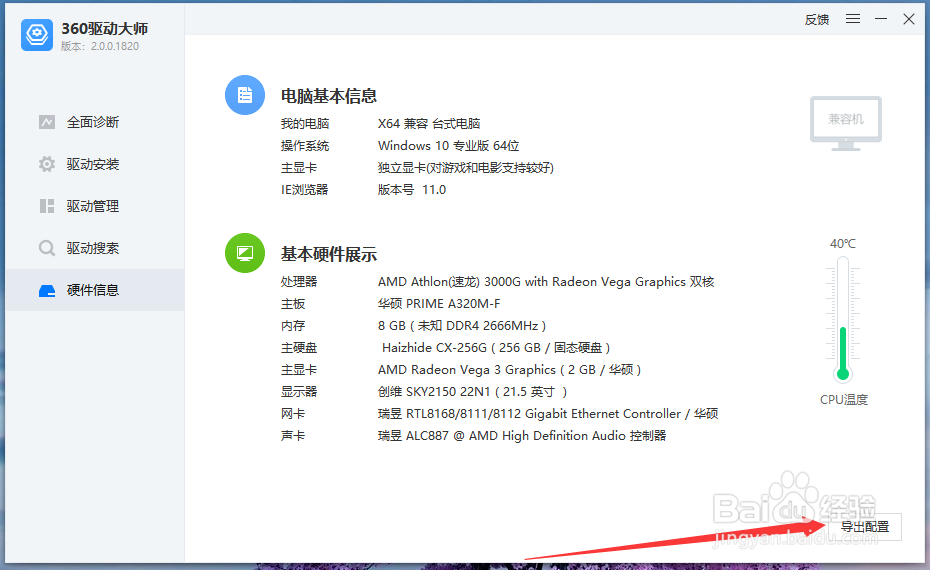Click the 8 GB DDR4 2666MHz memory value
The width and height of the screenshot is (930, 570).
461,326
